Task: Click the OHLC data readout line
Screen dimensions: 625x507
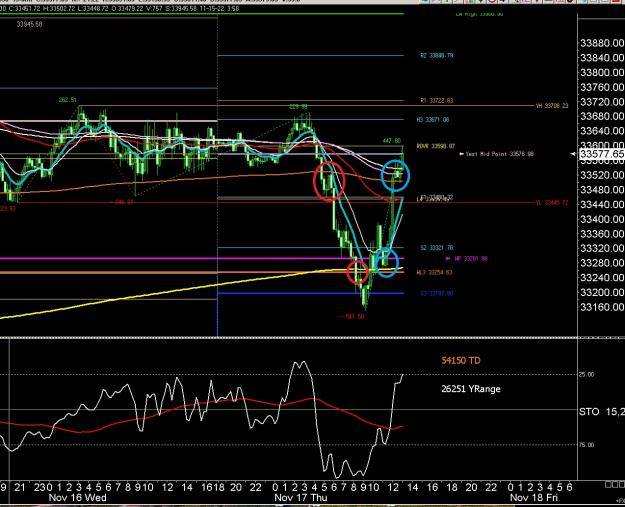Action: coord(120,8)
